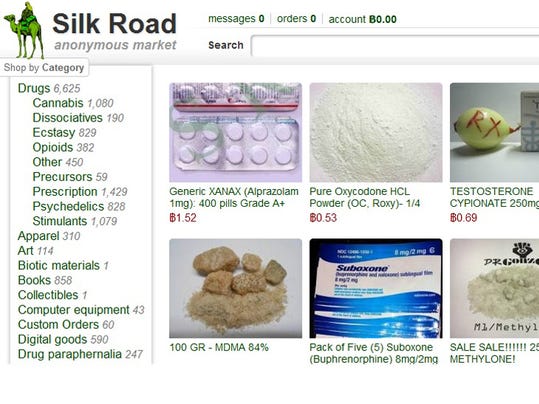This screenshot has width=539, height=404.
Task: Select the Shop by Category tab
Action: click(x=44, y=67)
